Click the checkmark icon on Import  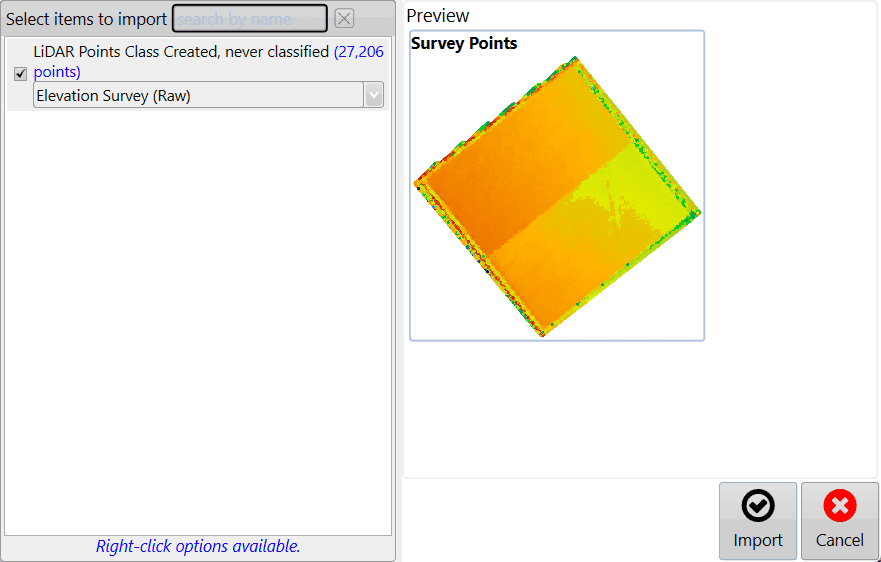click(x=758, y=508)
